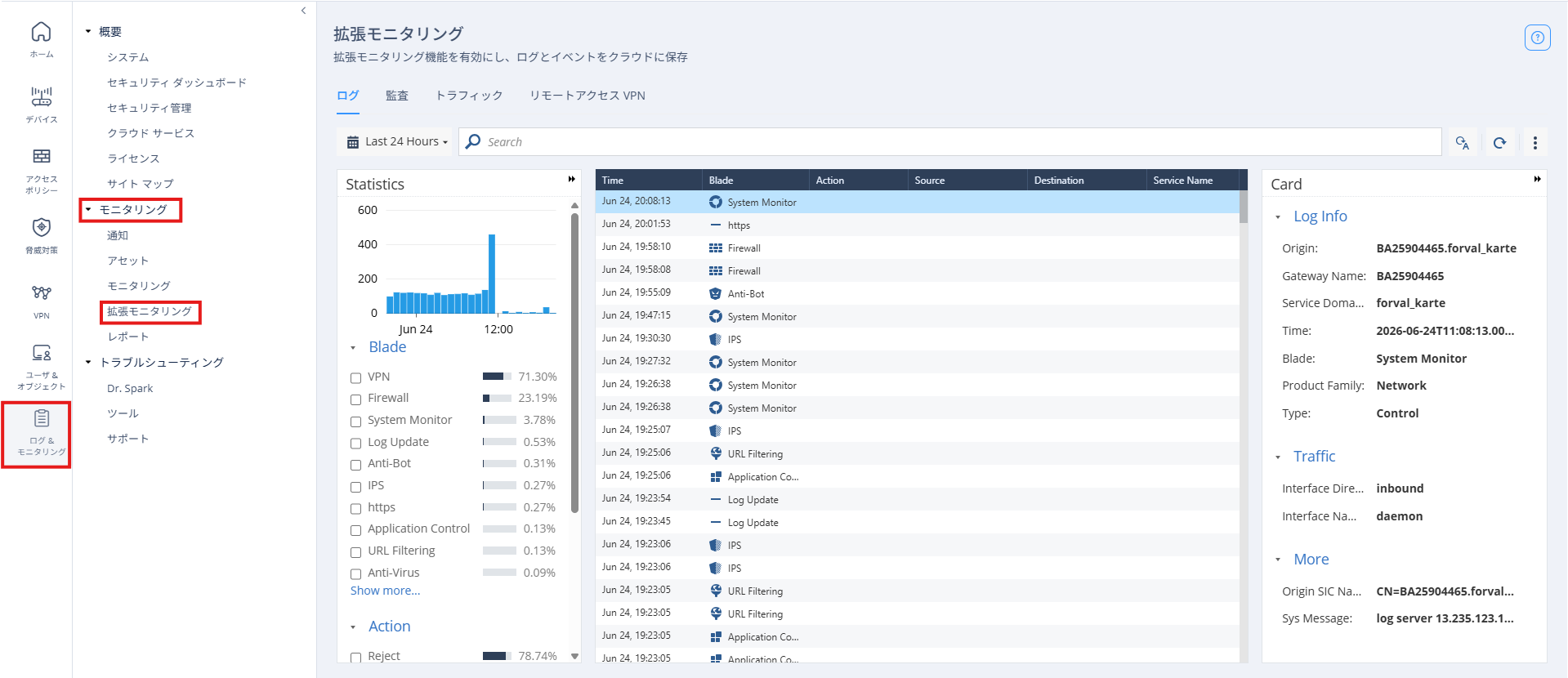Switch to the ログ tab
This screenshot has height=678, width=1568.
[x=347, y=96]
